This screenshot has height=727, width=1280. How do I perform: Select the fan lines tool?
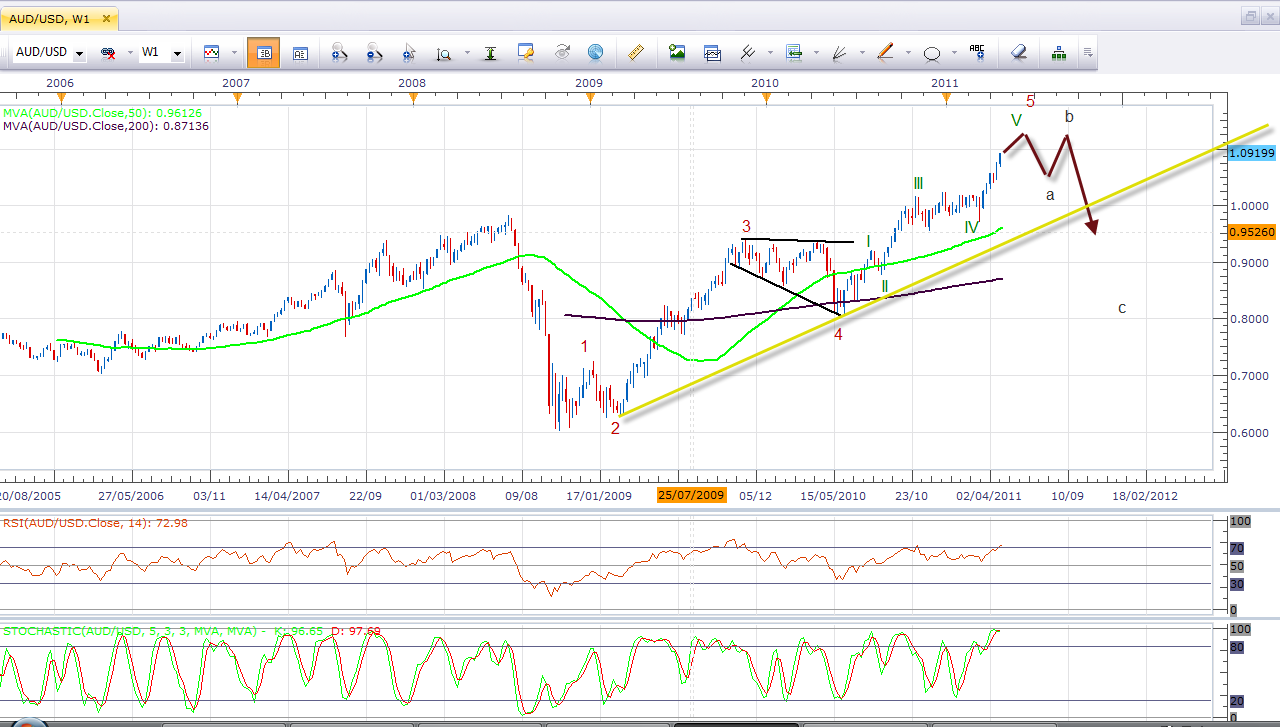point(840,52)
